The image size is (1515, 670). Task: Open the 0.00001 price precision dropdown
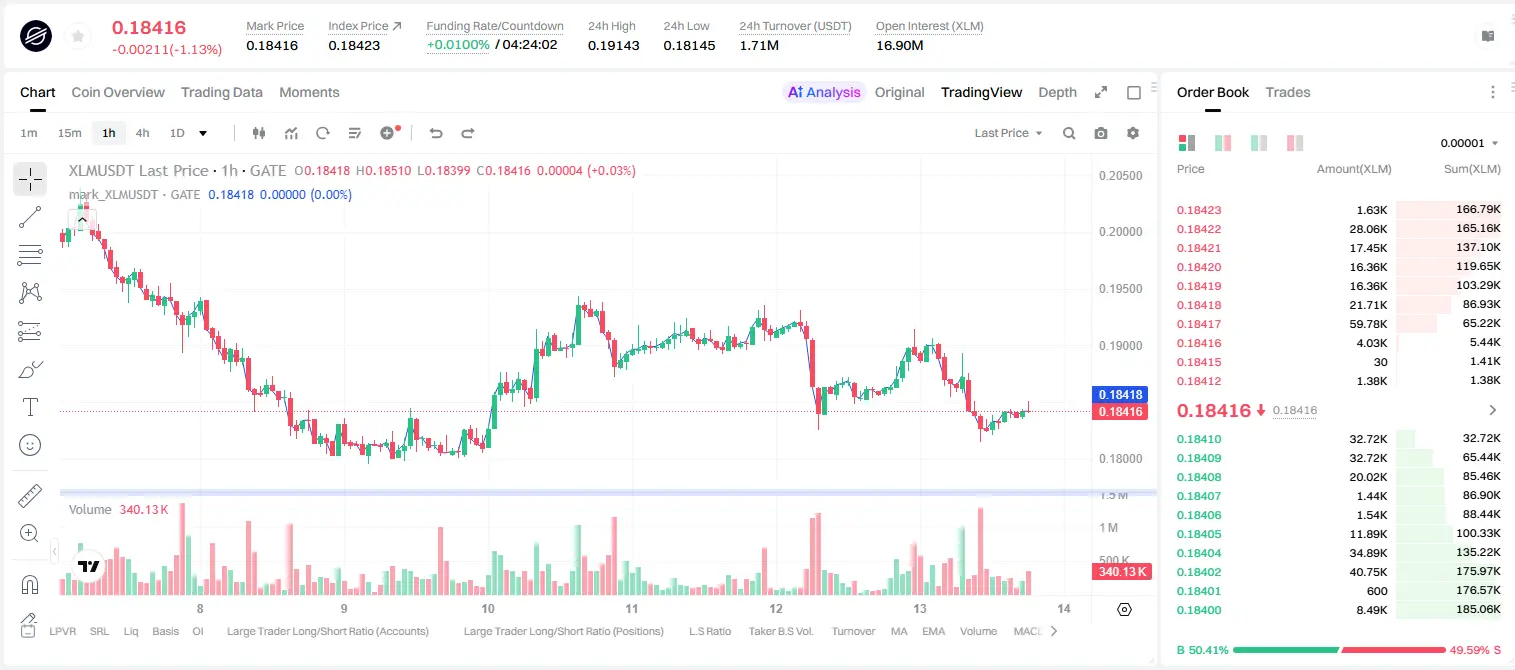click(x=1469, y=143)
